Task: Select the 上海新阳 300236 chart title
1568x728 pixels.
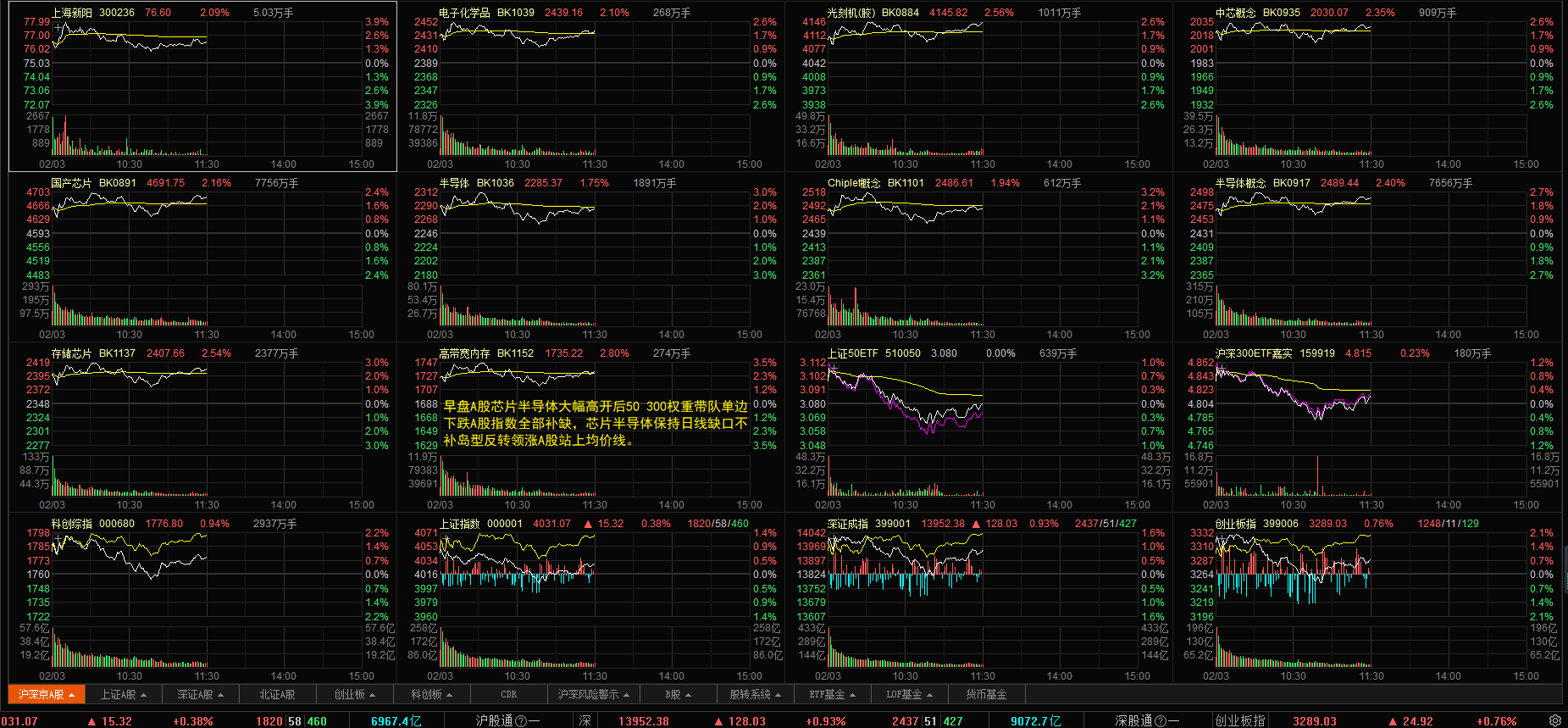Action: [93, 13]
